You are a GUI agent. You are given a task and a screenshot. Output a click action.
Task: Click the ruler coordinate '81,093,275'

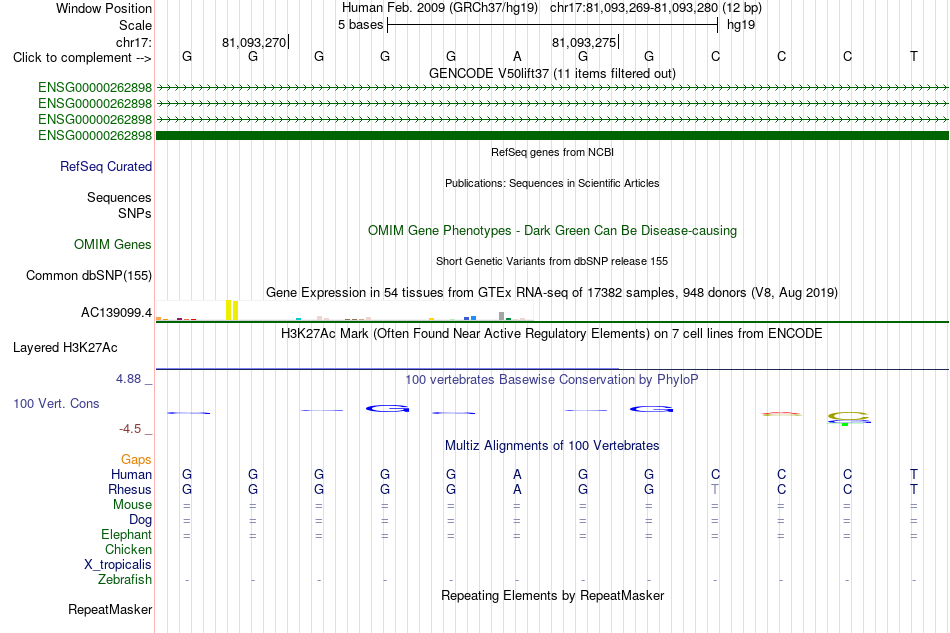pyautogui.click(x=584, y=42)
